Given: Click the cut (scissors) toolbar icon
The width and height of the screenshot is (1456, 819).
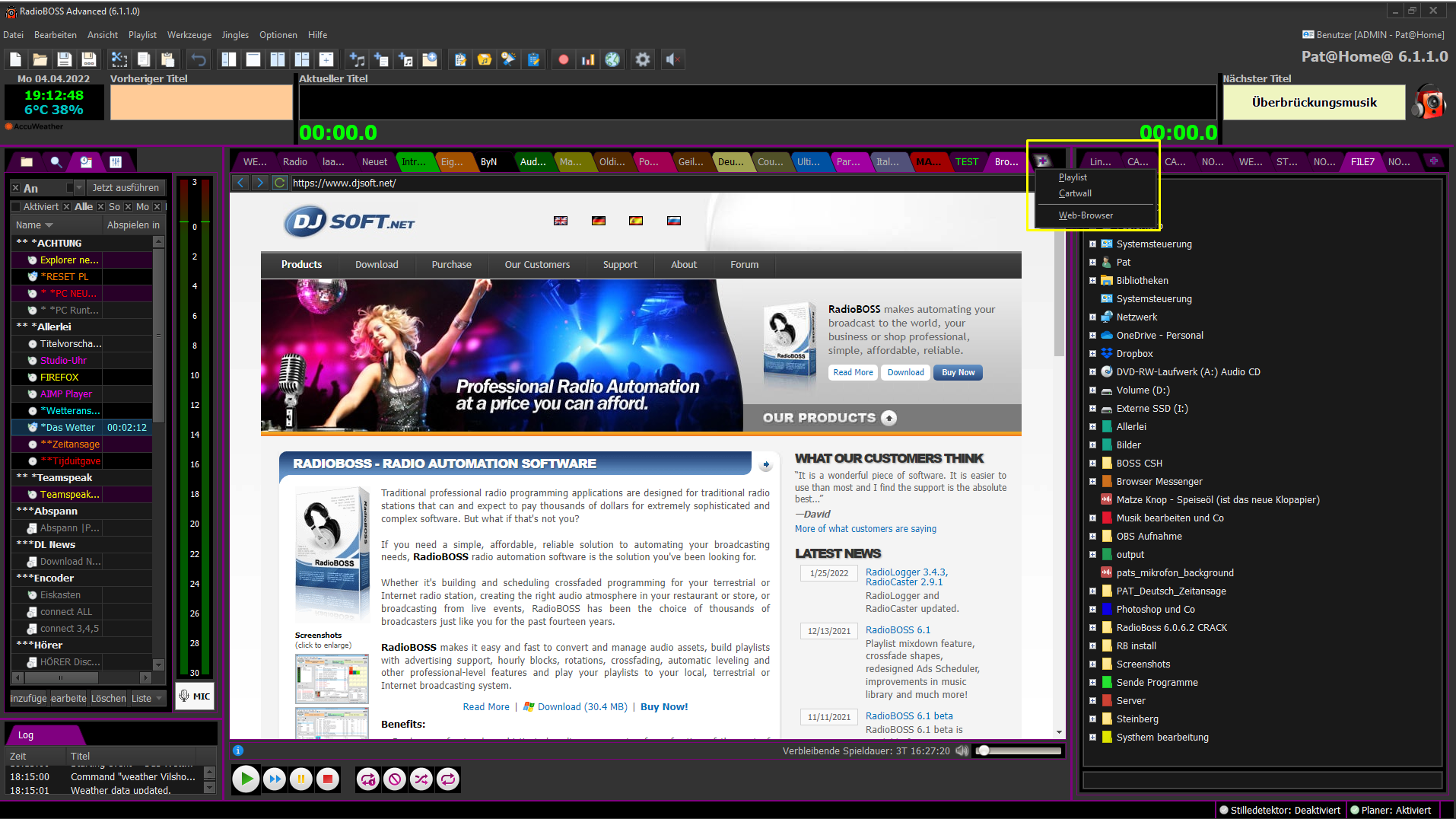Looking at the screenshot, I should (119, 59).
